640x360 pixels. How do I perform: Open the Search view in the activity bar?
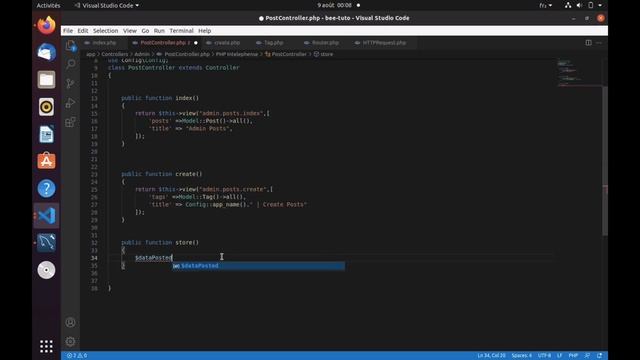[71, 64]
